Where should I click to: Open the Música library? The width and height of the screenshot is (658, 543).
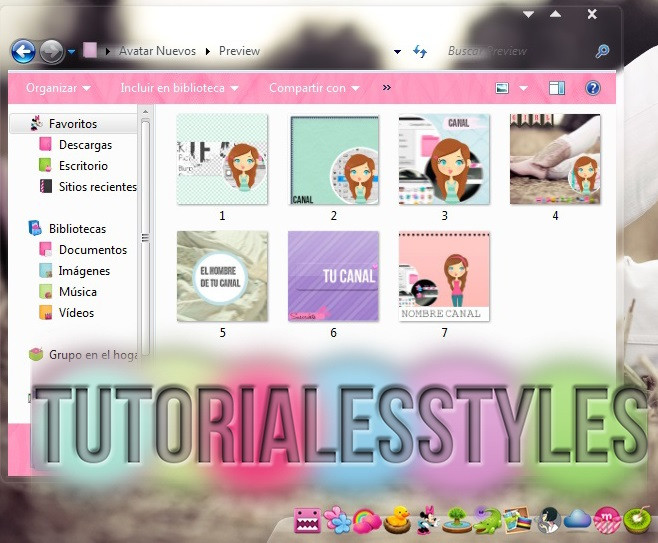point(78,292)
